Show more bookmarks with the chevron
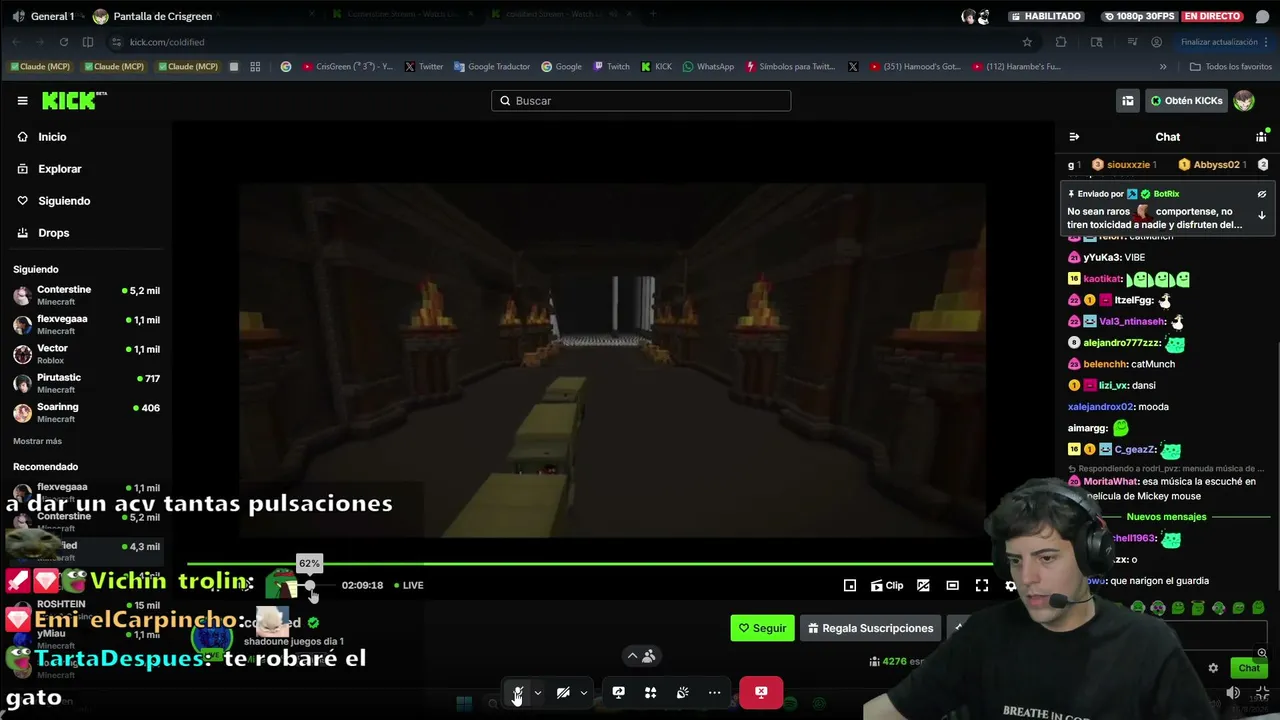The image size is (1280, 720). pos(1163,67)
